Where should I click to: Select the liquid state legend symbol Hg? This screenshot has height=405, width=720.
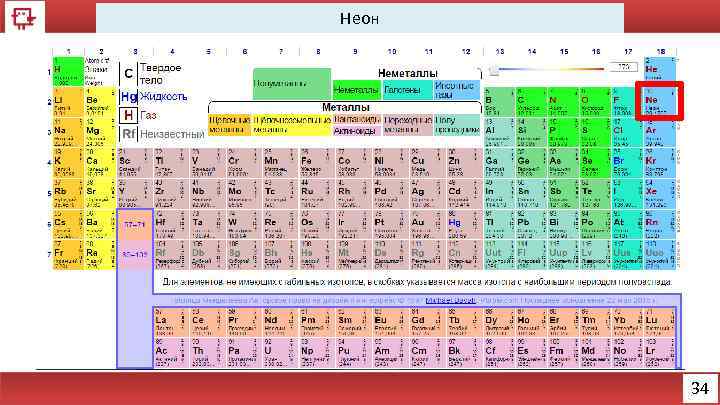click(129, 96)
